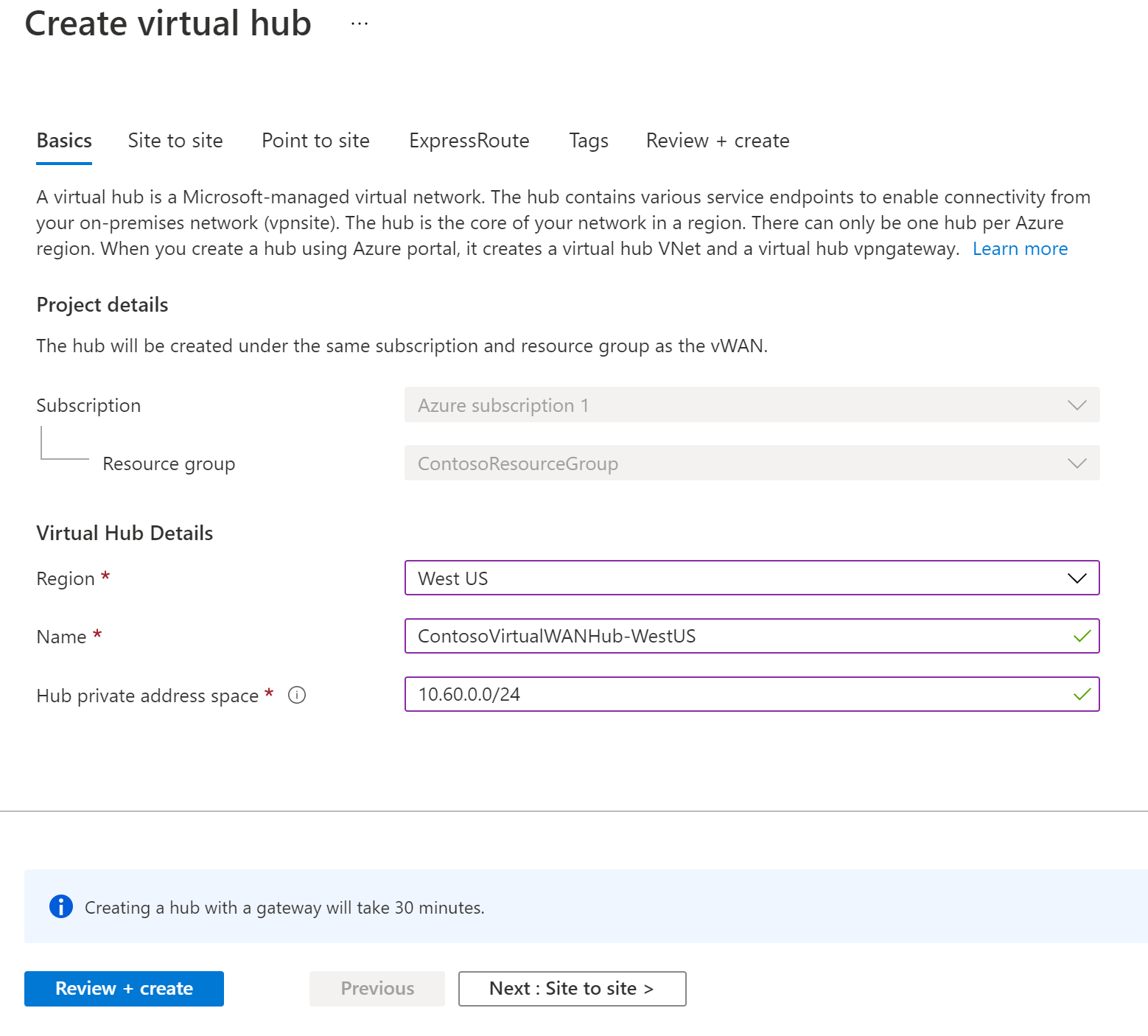
Task: Switch to the Point to site tab
Action: (x=315, y=140)
